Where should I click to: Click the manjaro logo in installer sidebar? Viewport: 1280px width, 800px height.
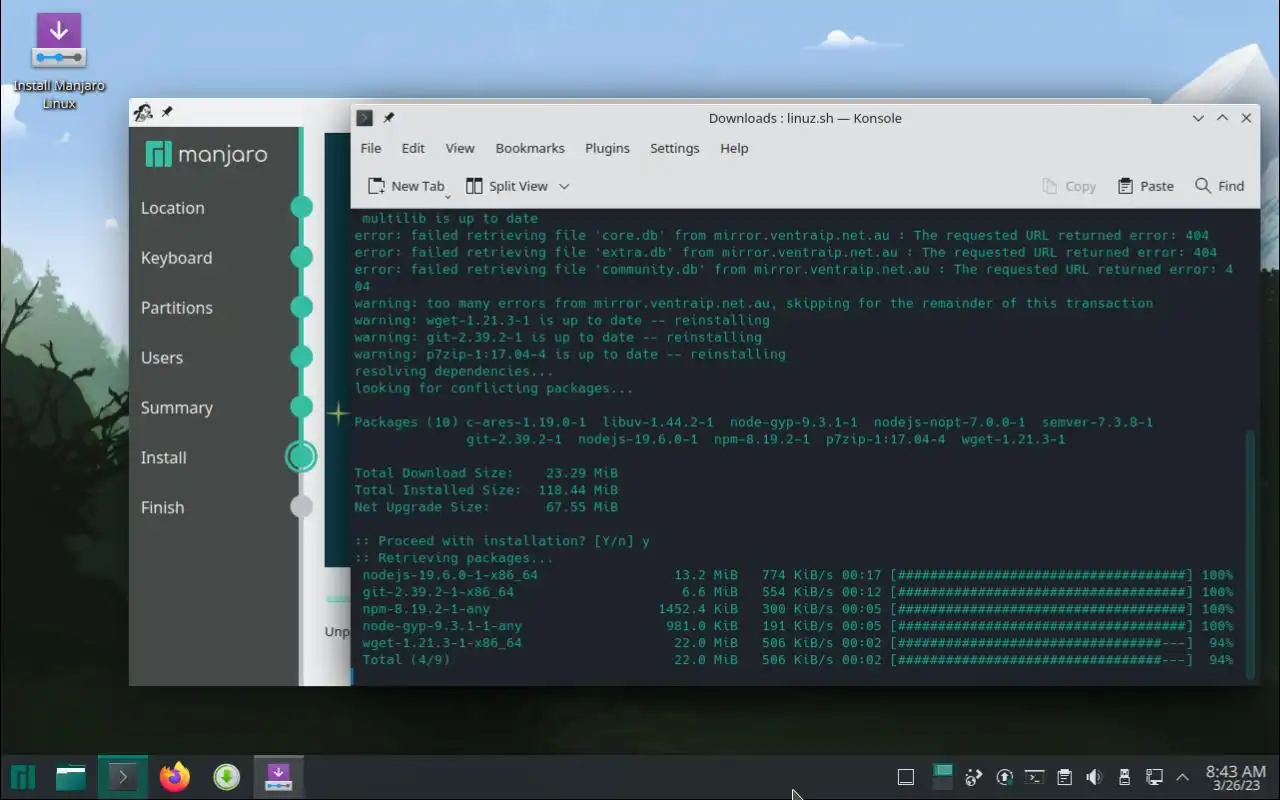(207, 154)
